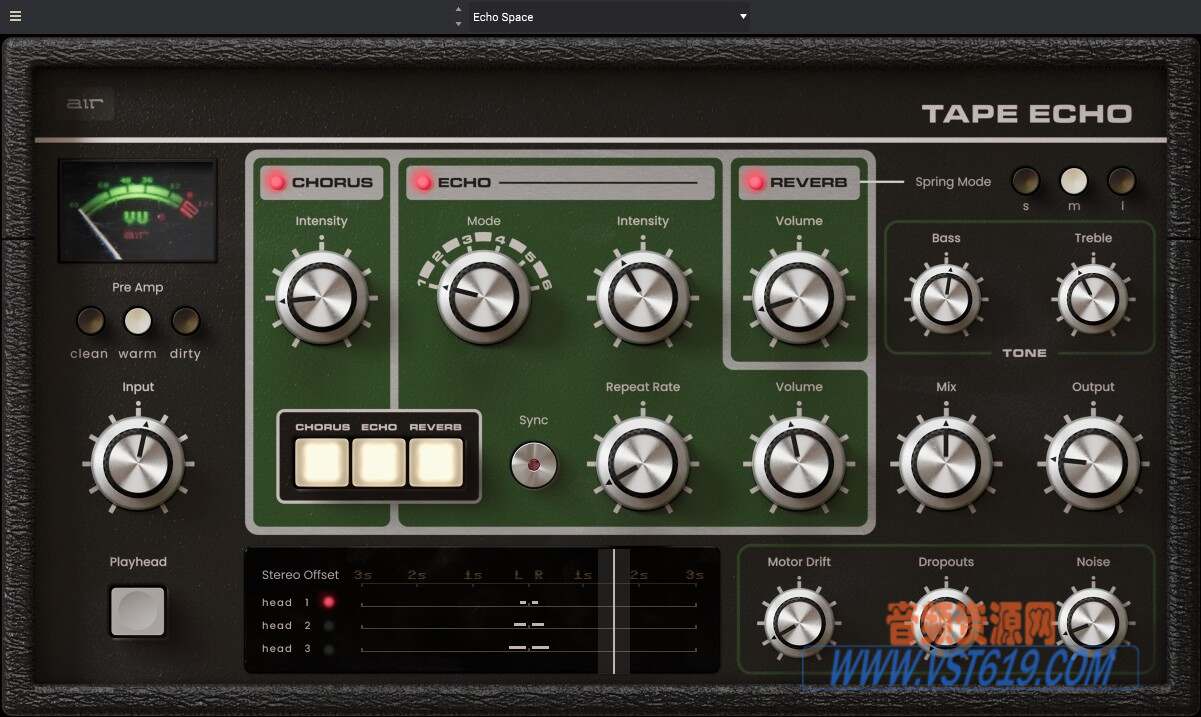1201x717 pixels.
Task: Click the Dropouts knob
Action: [x=946, y=623]
